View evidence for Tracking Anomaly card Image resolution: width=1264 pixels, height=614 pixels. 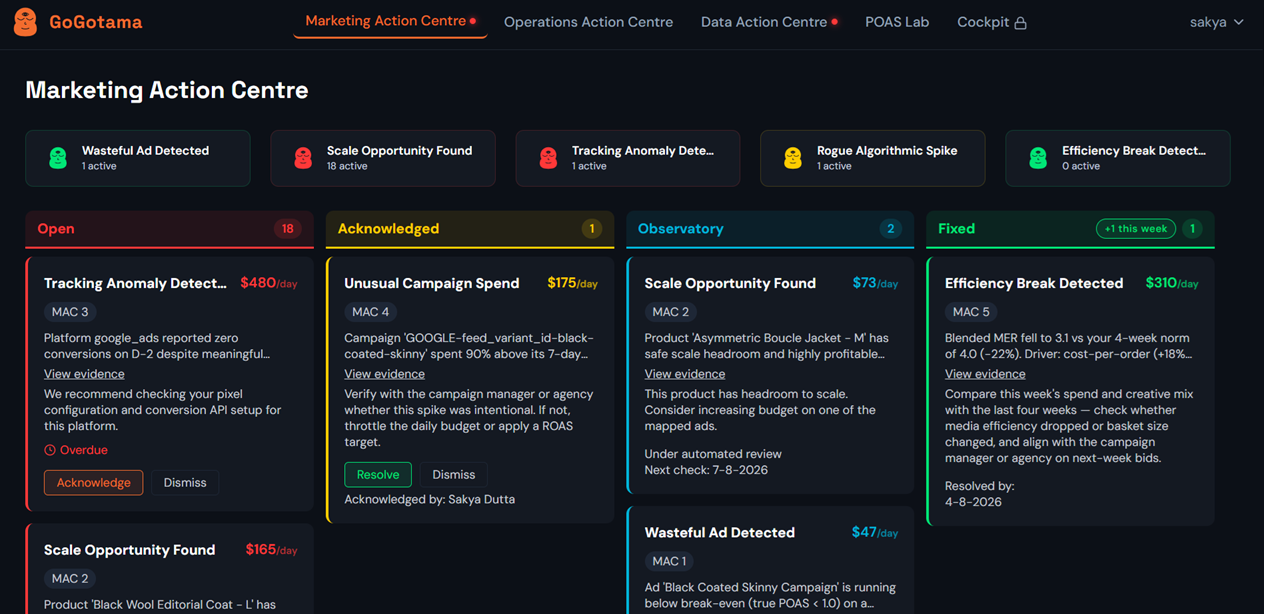tap(84, 374)
